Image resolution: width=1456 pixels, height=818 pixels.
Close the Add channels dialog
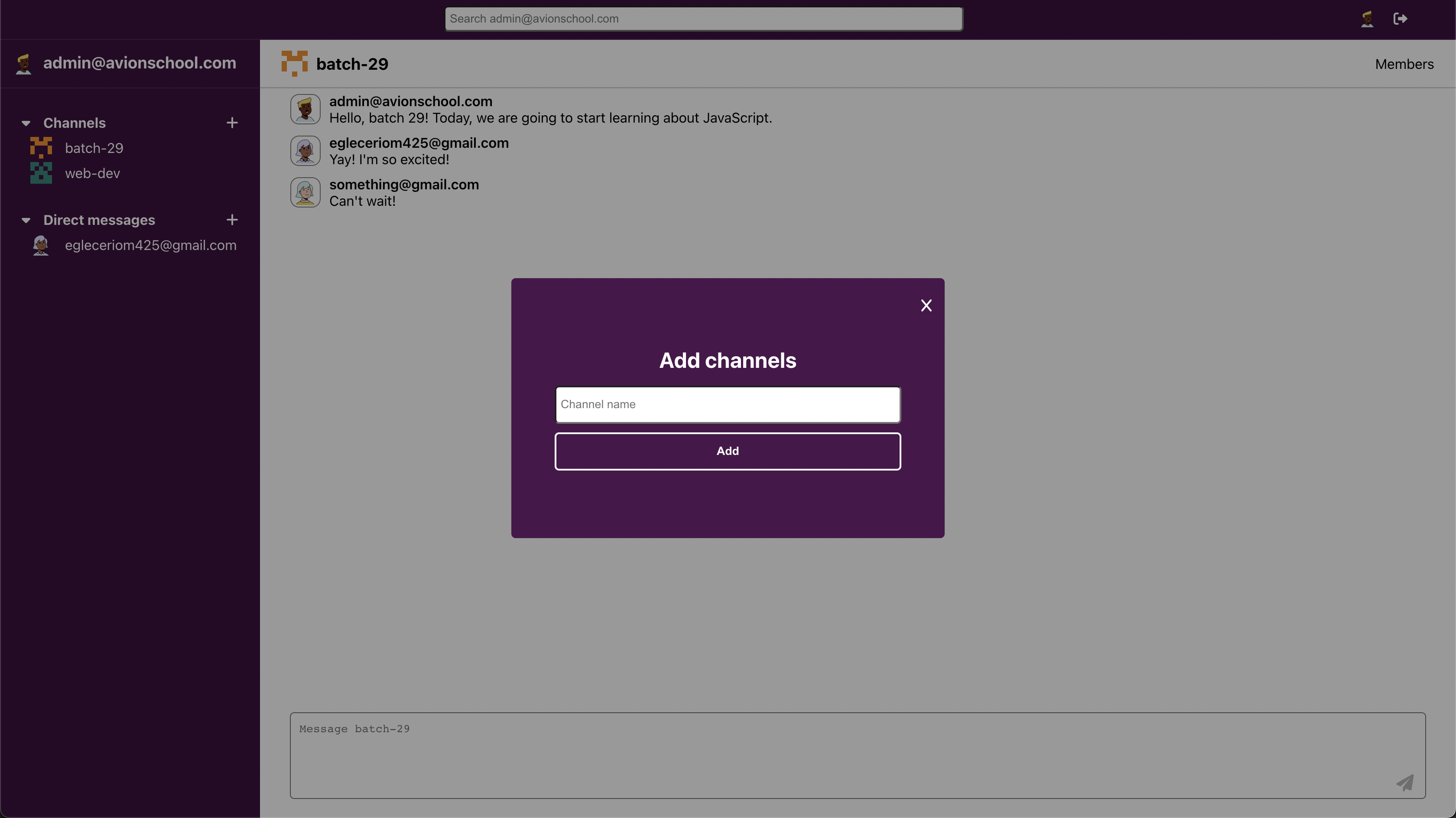point(926,306)
